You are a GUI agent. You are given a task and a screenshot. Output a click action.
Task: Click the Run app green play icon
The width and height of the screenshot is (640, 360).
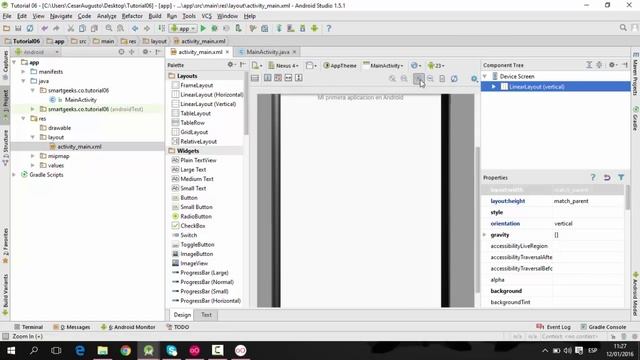203,28
